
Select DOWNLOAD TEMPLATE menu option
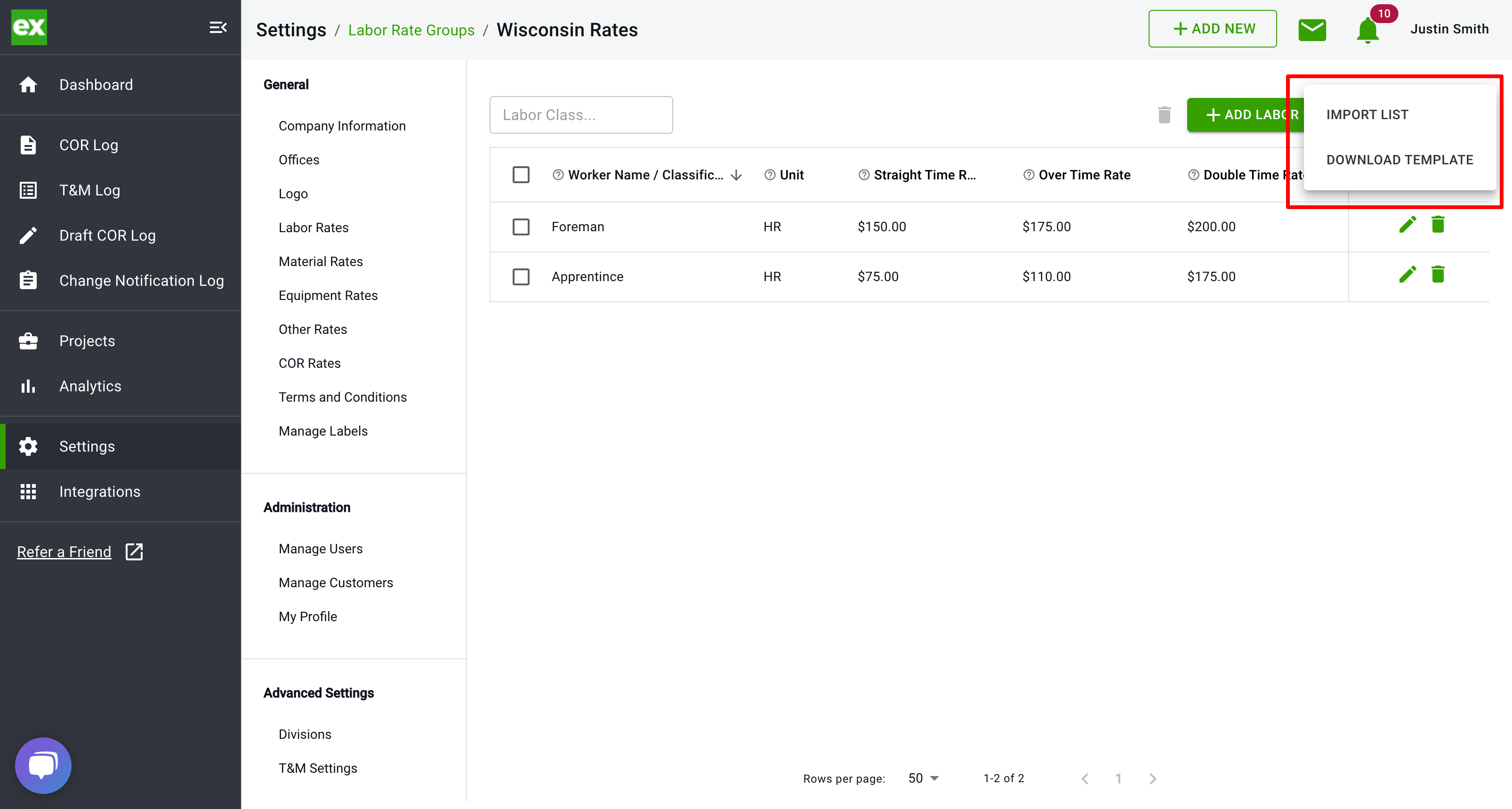1399,160
